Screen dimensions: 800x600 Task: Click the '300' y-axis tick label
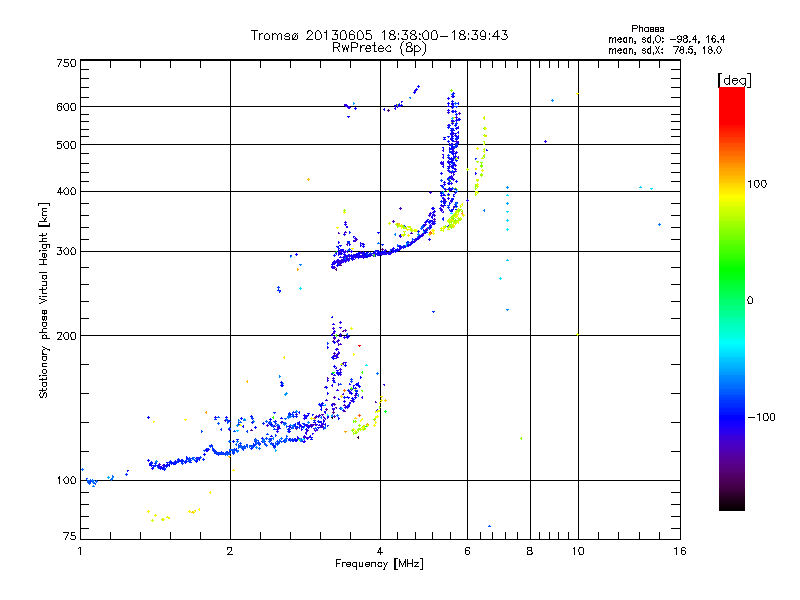66,252
